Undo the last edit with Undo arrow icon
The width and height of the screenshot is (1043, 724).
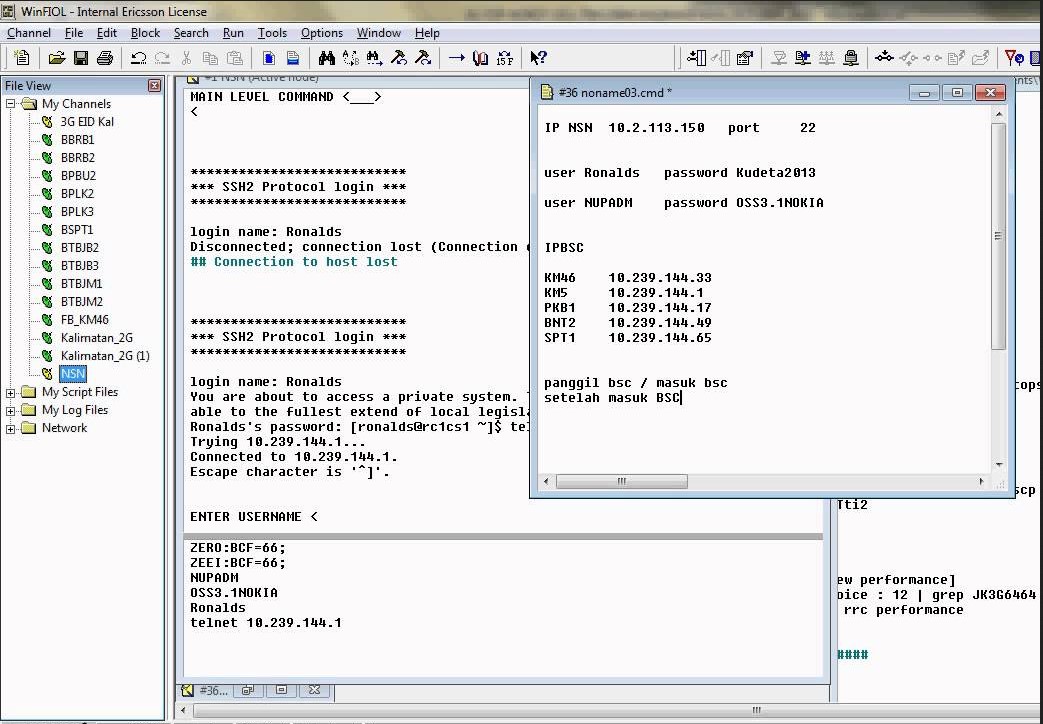click(x=139, y=58)
